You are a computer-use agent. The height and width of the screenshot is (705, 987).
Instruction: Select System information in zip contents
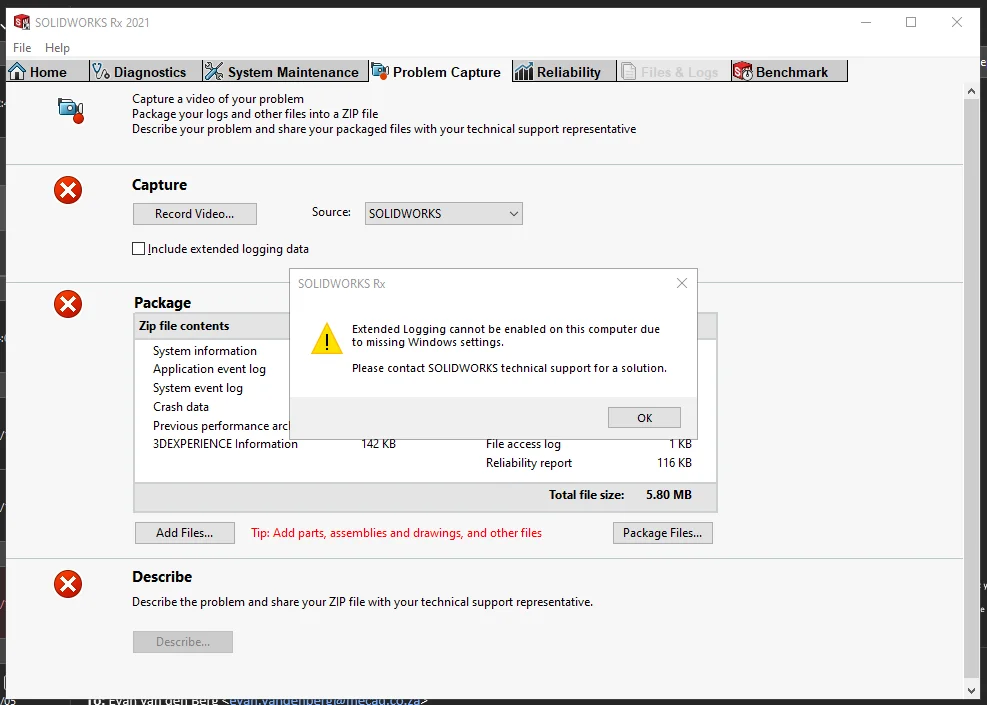tap(205, 351)
